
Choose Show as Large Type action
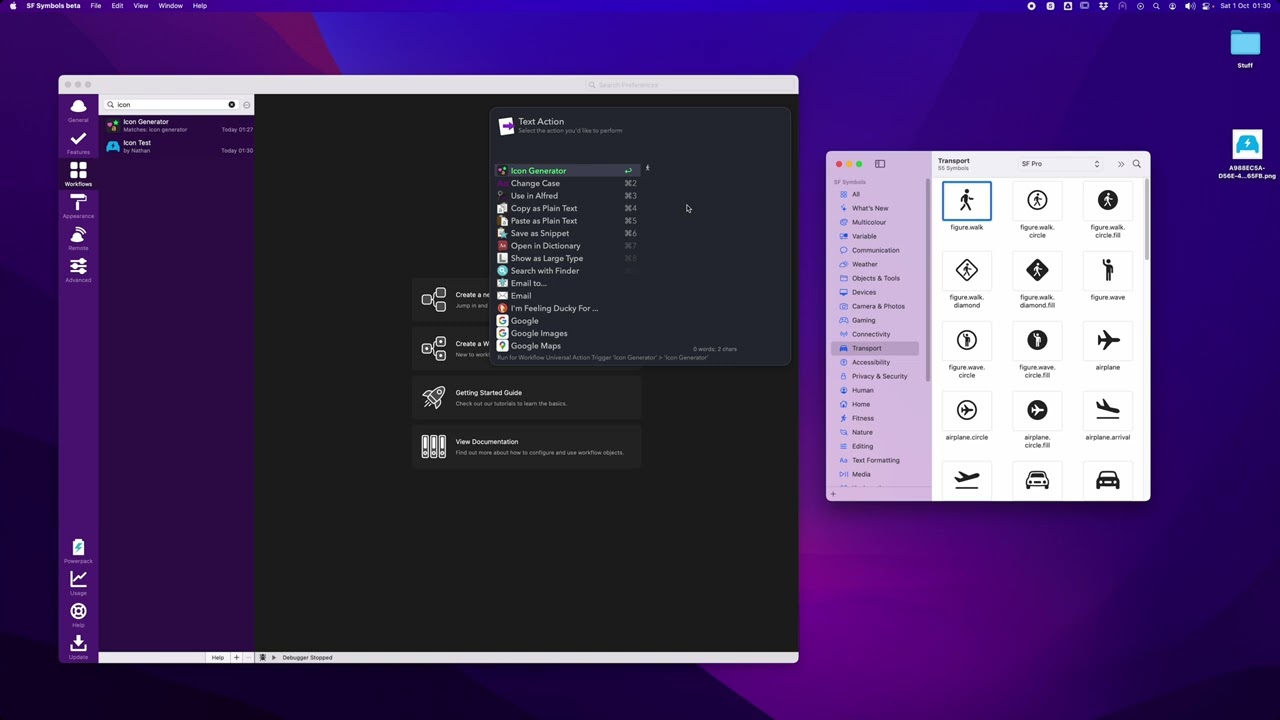pos(566,258)
